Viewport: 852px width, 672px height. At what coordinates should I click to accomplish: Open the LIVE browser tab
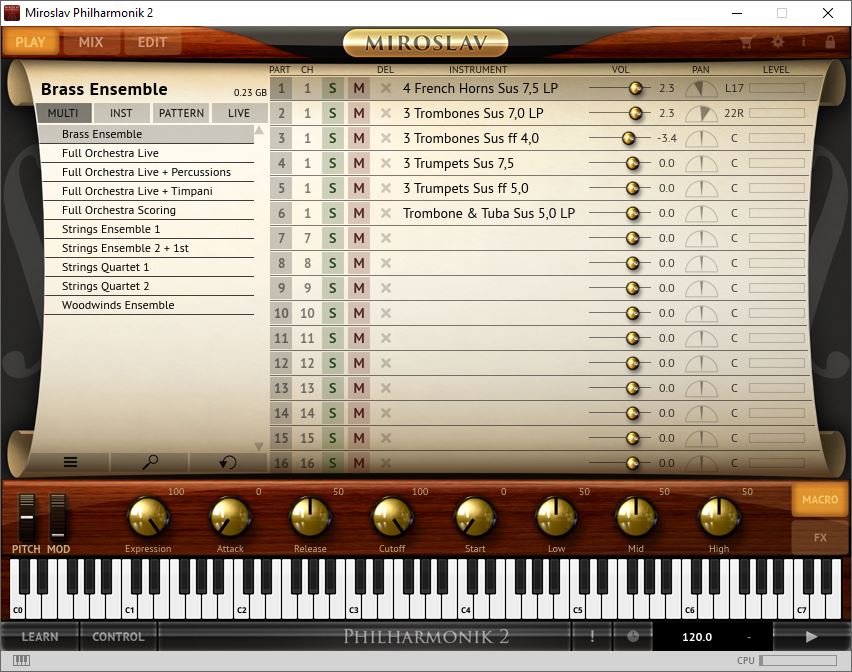coord(239,113)
